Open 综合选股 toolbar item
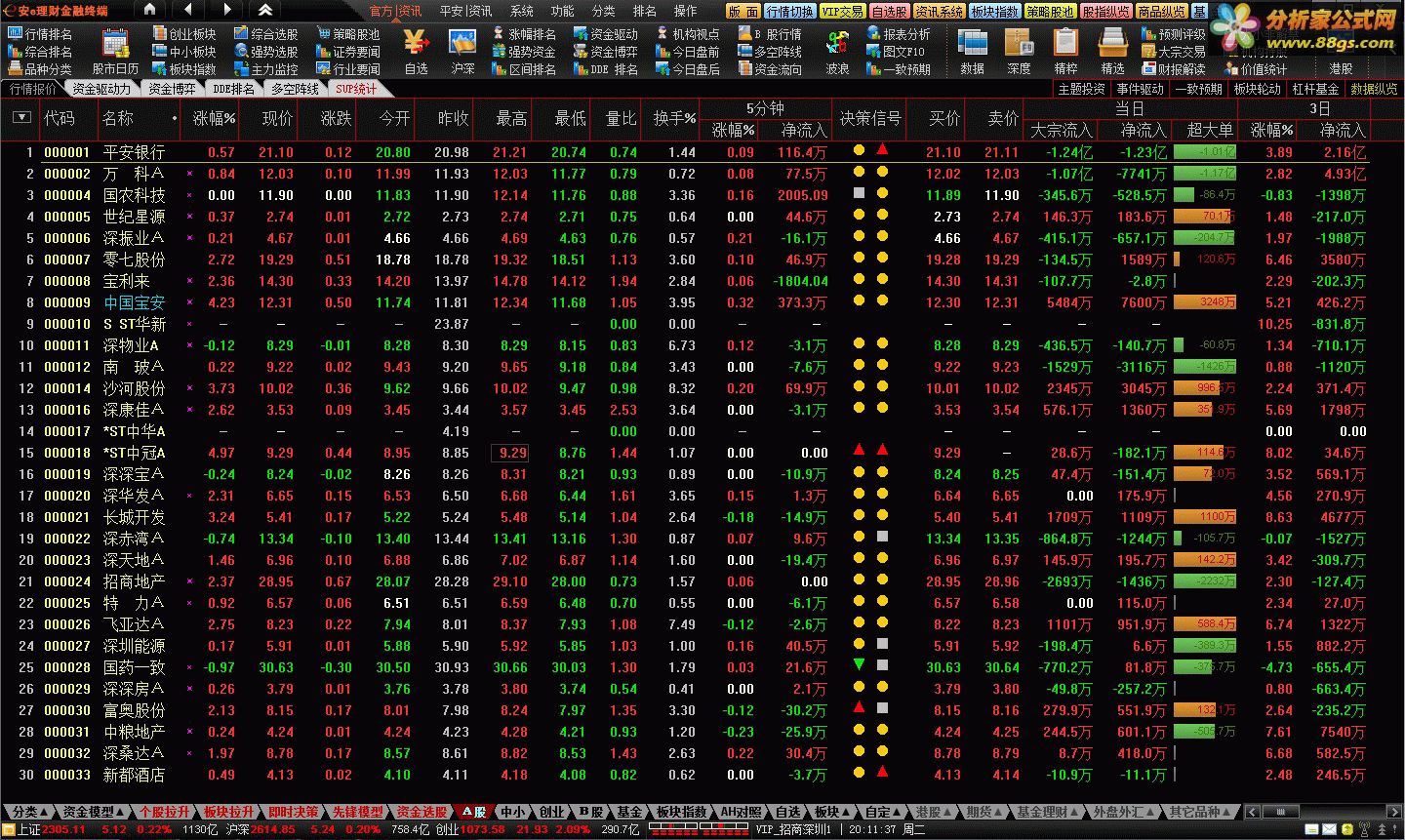Viewport: 1405px width, 840px height. point(266,34)
